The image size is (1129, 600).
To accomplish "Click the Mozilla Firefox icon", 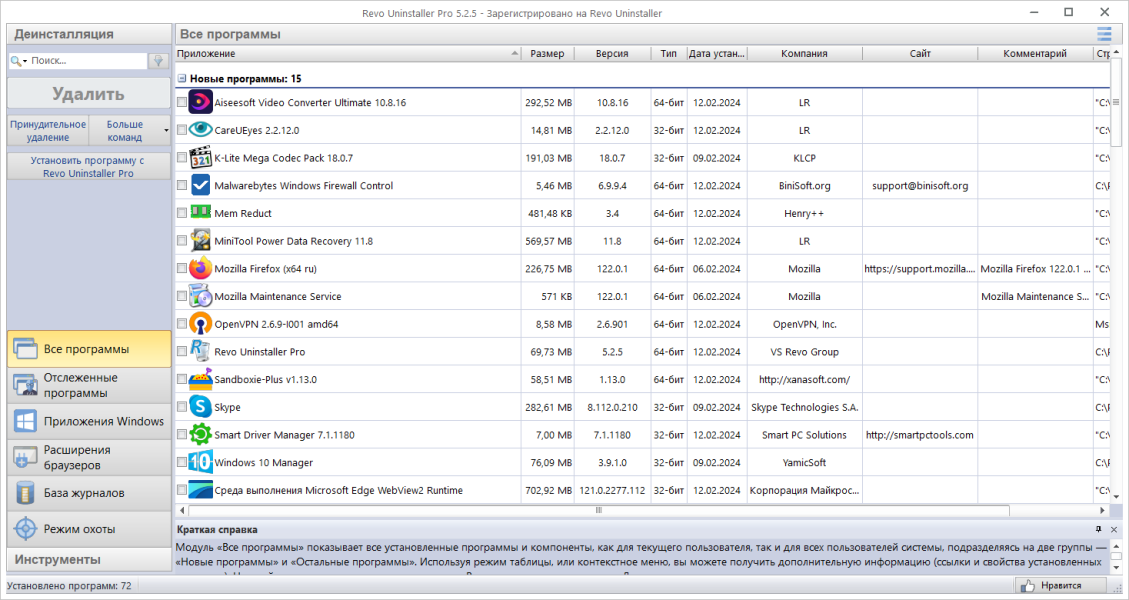I will [200, 268].
